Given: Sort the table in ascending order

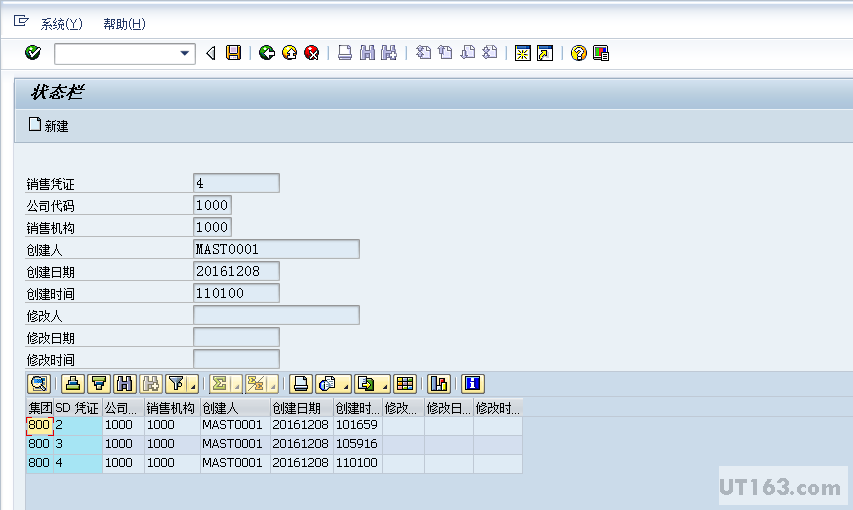Looking at the screenshot, I should pyautogui.click(x=72, y=383).
